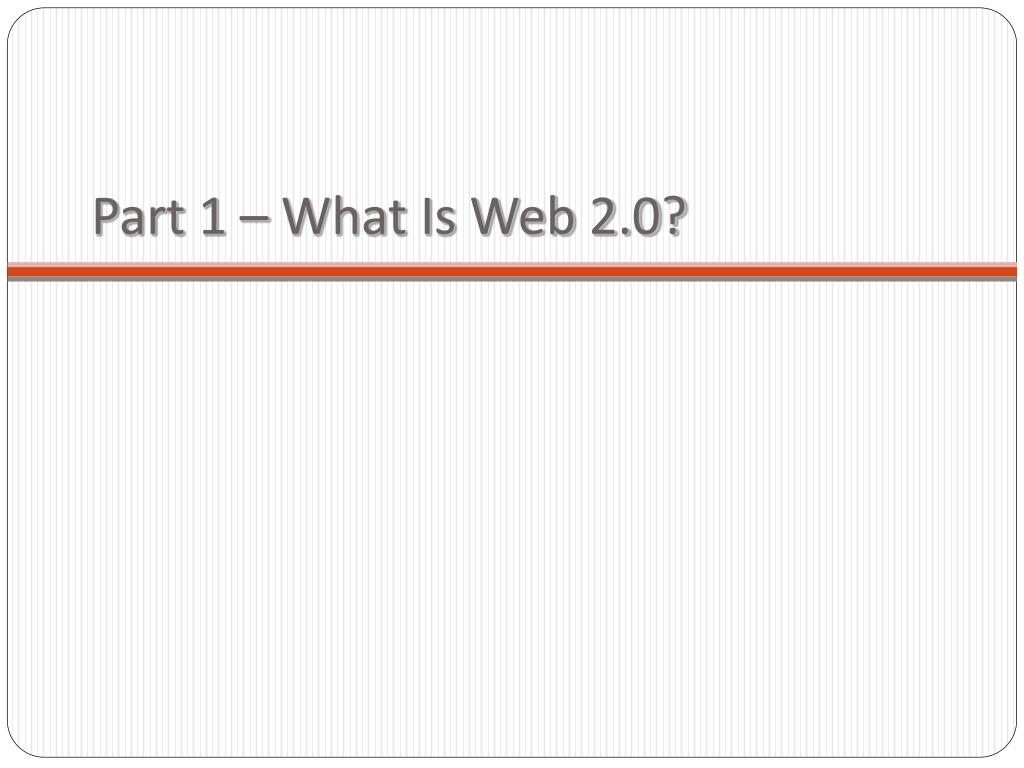Viewport: 1024px width, 768px height.
Task: Click the thin gray stripe under the orange bar
Action: click(512, 279)
